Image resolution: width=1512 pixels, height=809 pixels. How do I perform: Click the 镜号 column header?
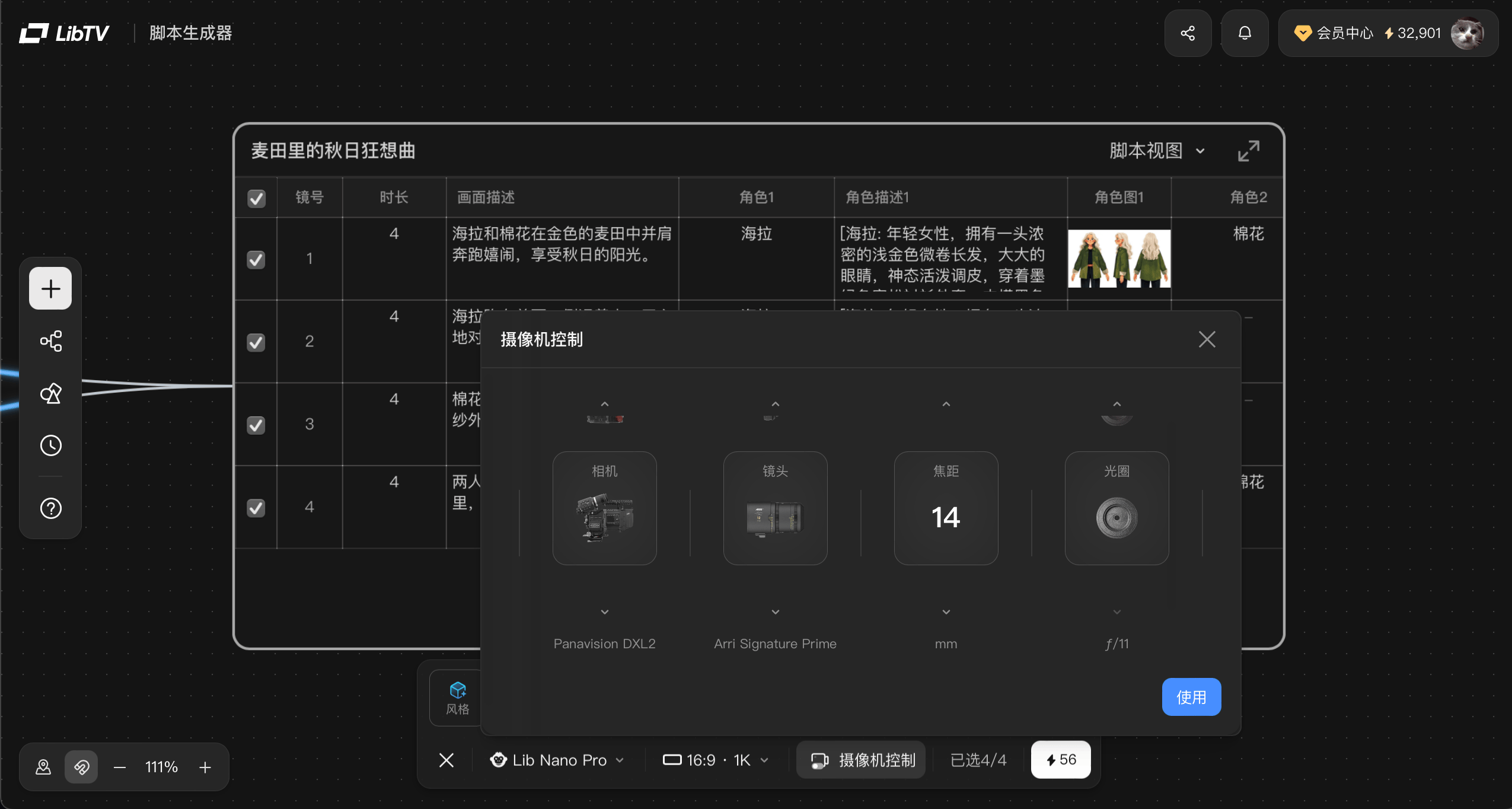coord(310,197)
